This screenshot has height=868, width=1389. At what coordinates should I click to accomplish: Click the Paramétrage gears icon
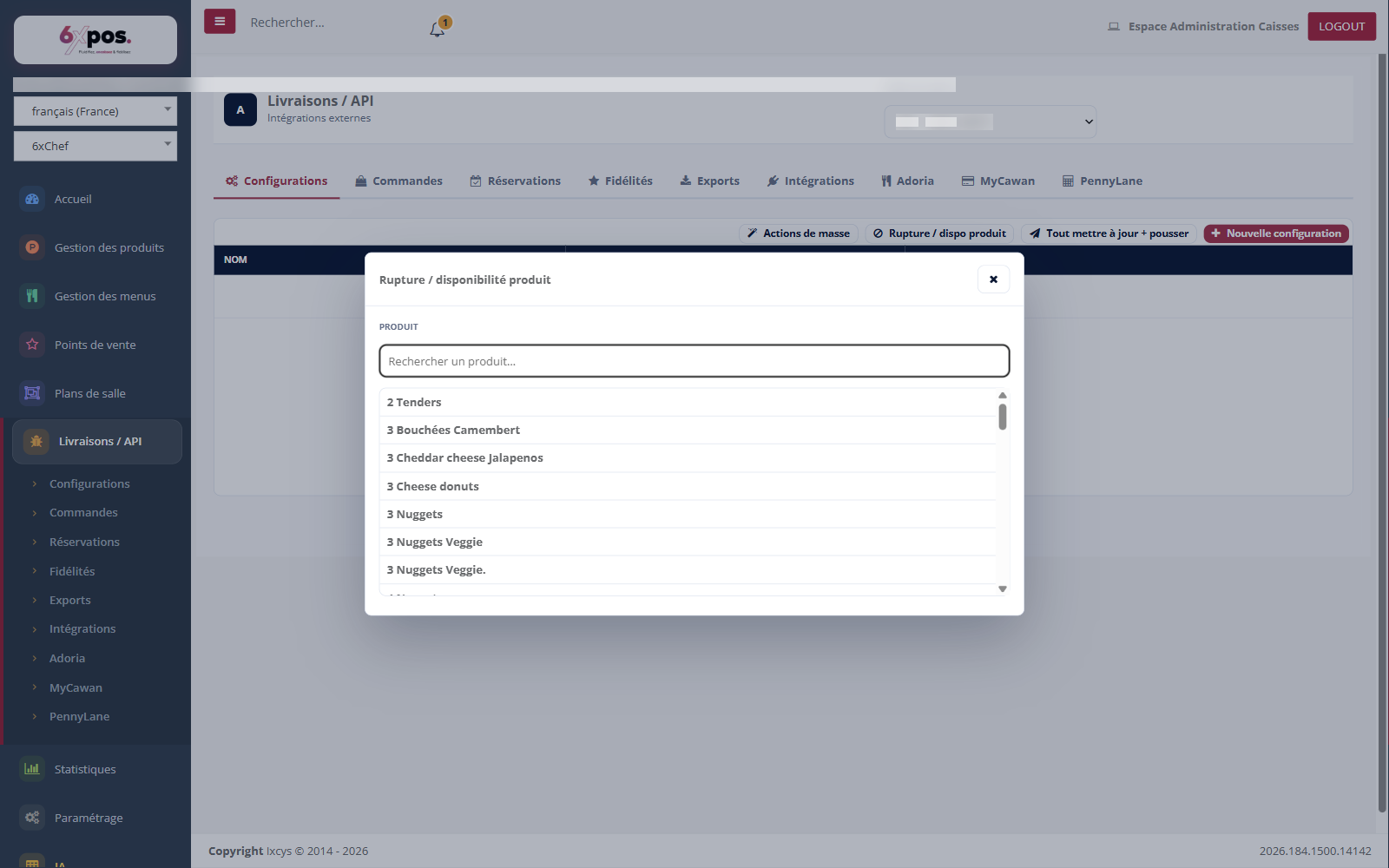32,818
